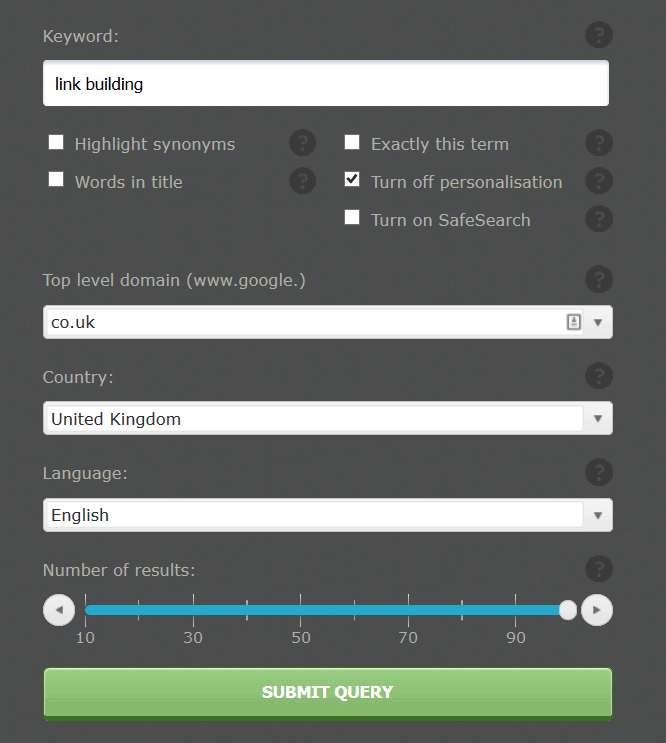Uncheck Turn off personalisation

coord(352,179)
